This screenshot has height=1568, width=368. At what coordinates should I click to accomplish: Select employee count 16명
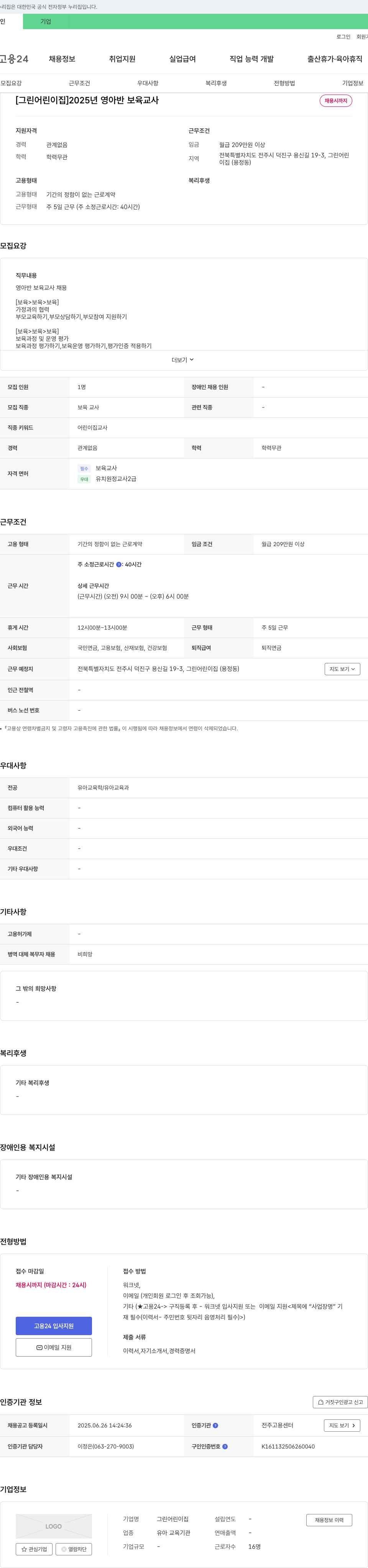[x=254, y=1547]
